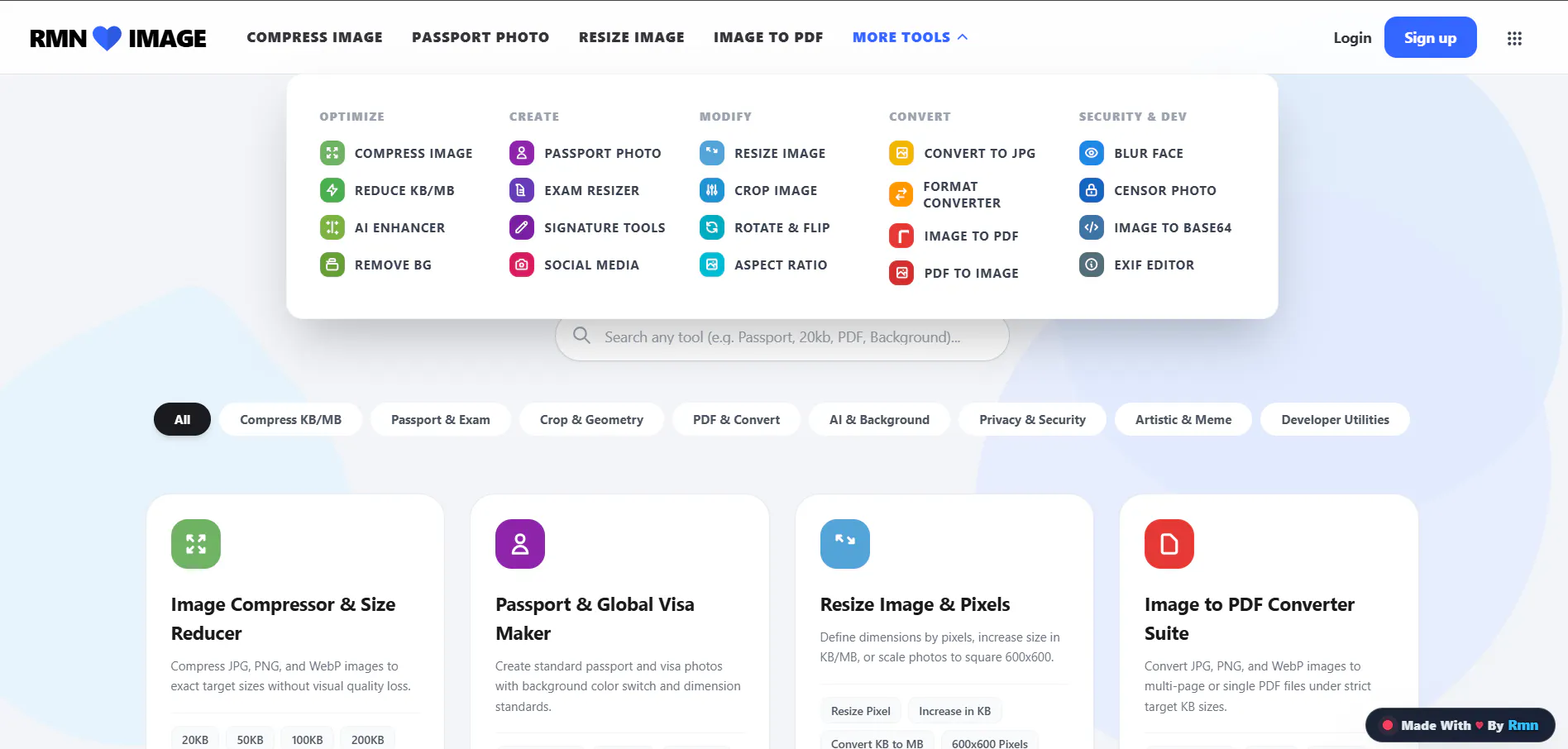Click the Remove BG icon
This screenshot has height=749, width=1568.
click(x=332, y=265)
